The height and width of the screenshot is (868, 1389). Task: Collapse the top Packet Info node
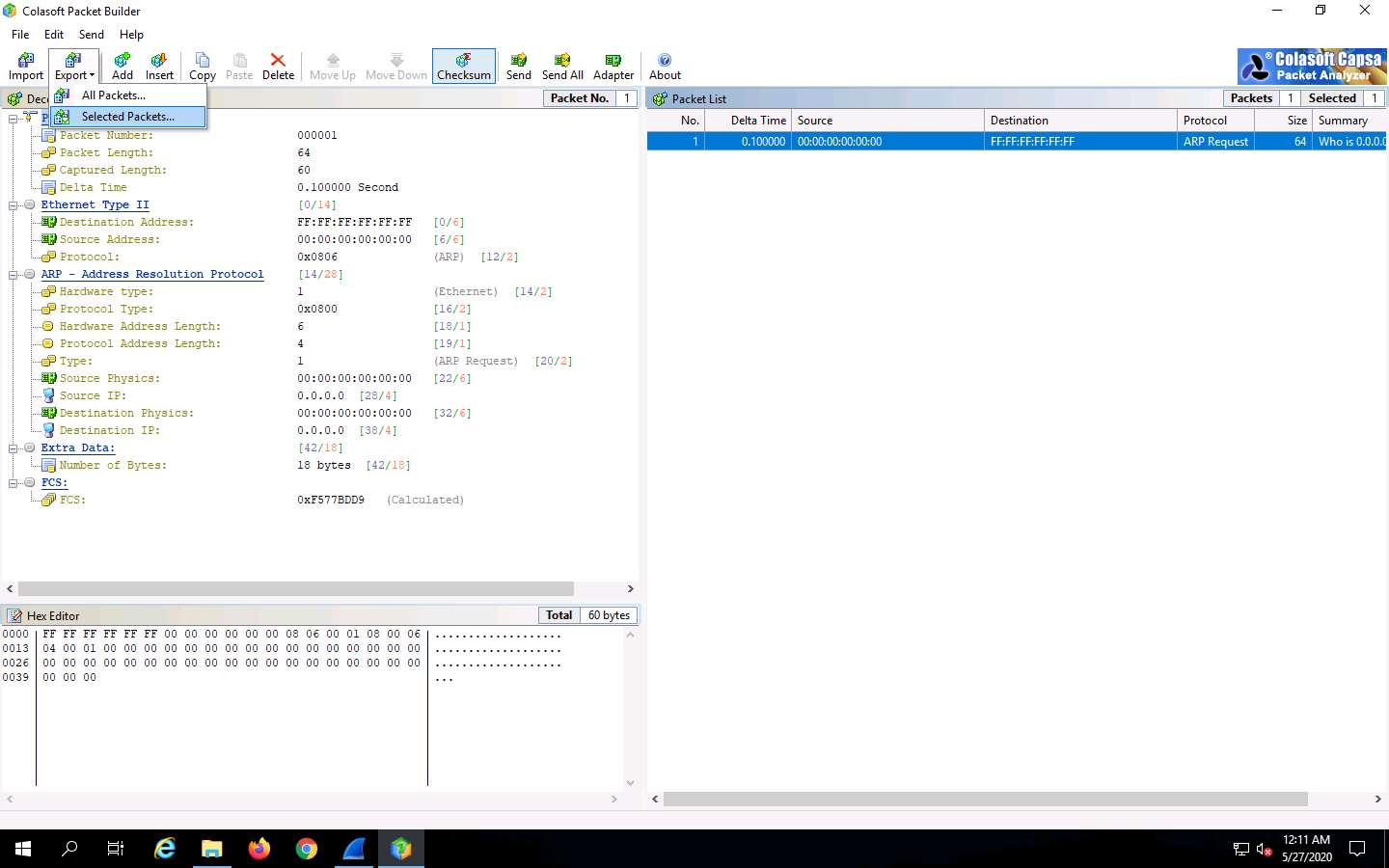point(14,119)
